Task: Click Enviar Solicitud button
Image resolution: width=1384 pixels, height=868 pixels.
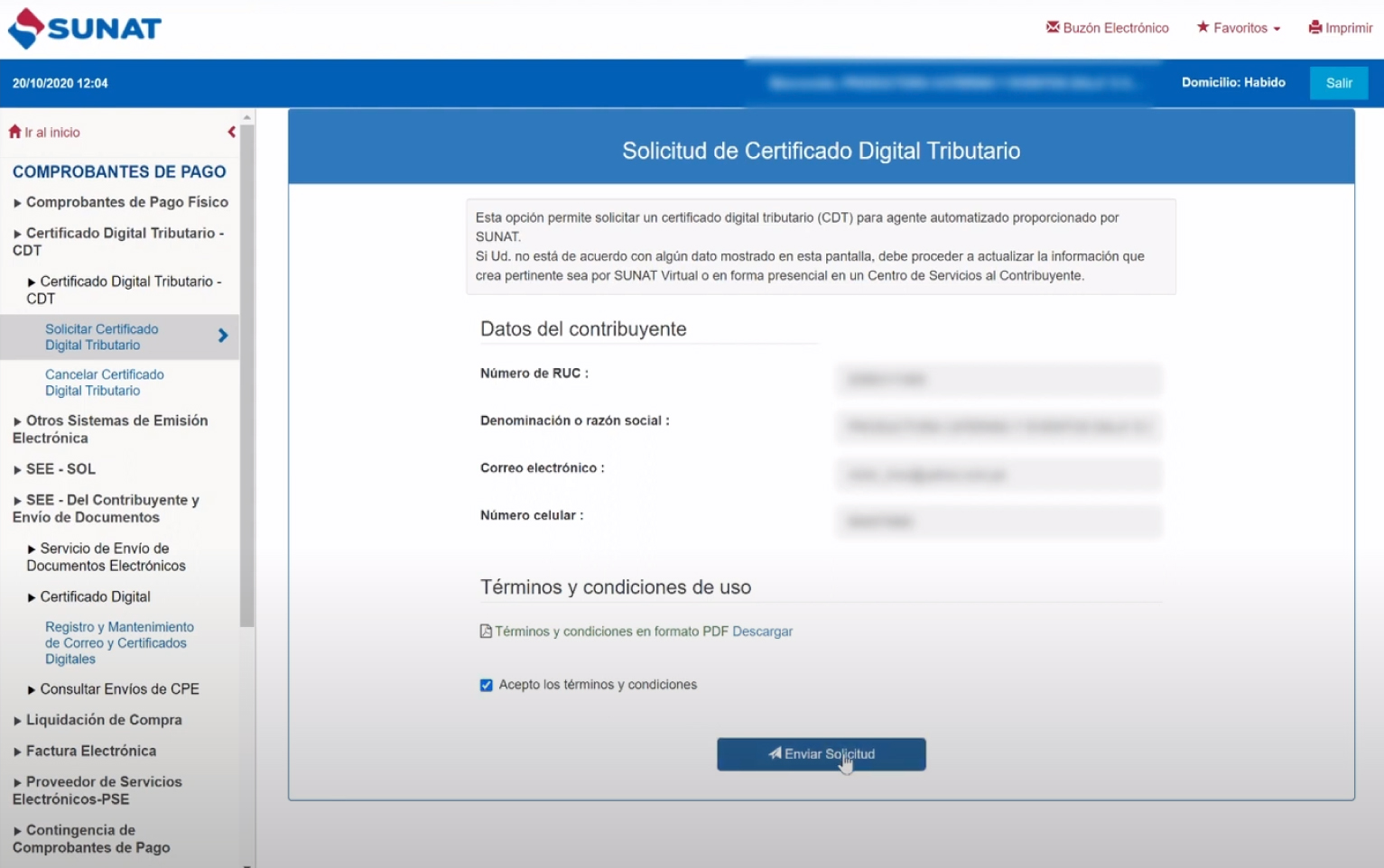Action: coord(821,754)
